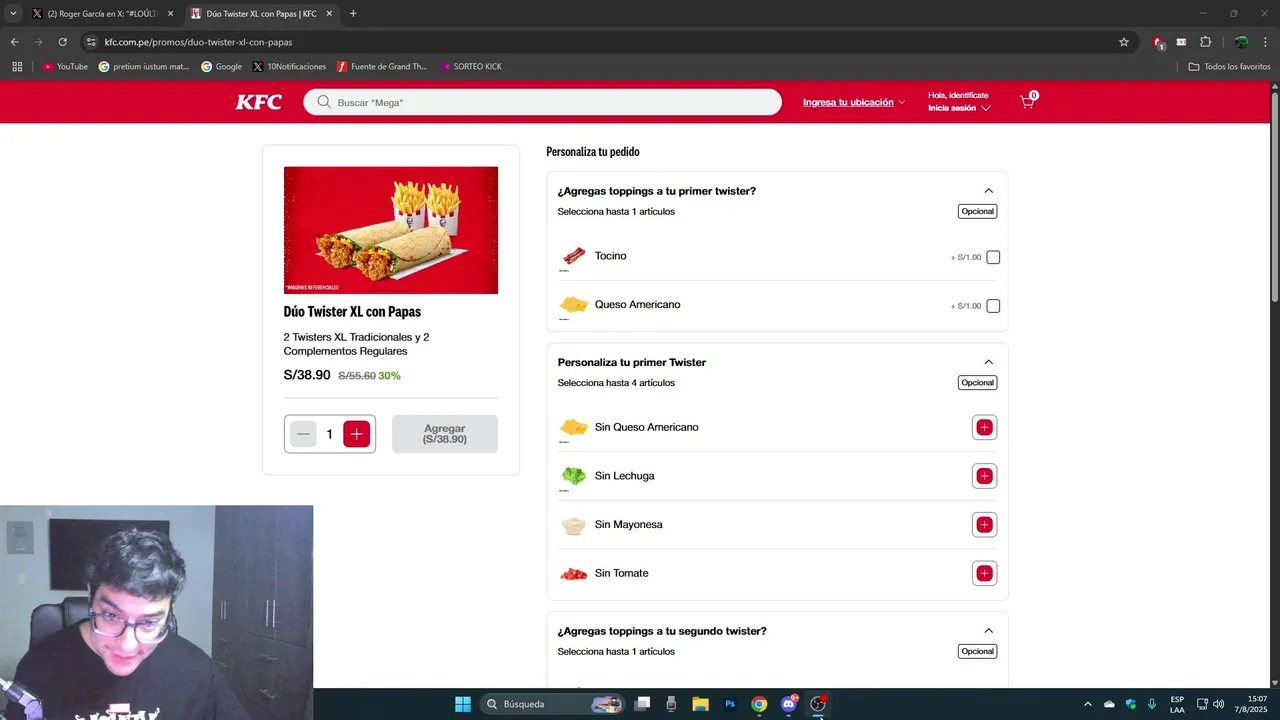
Task: Click the KFC logo in the header
Action: coord(259,102)
